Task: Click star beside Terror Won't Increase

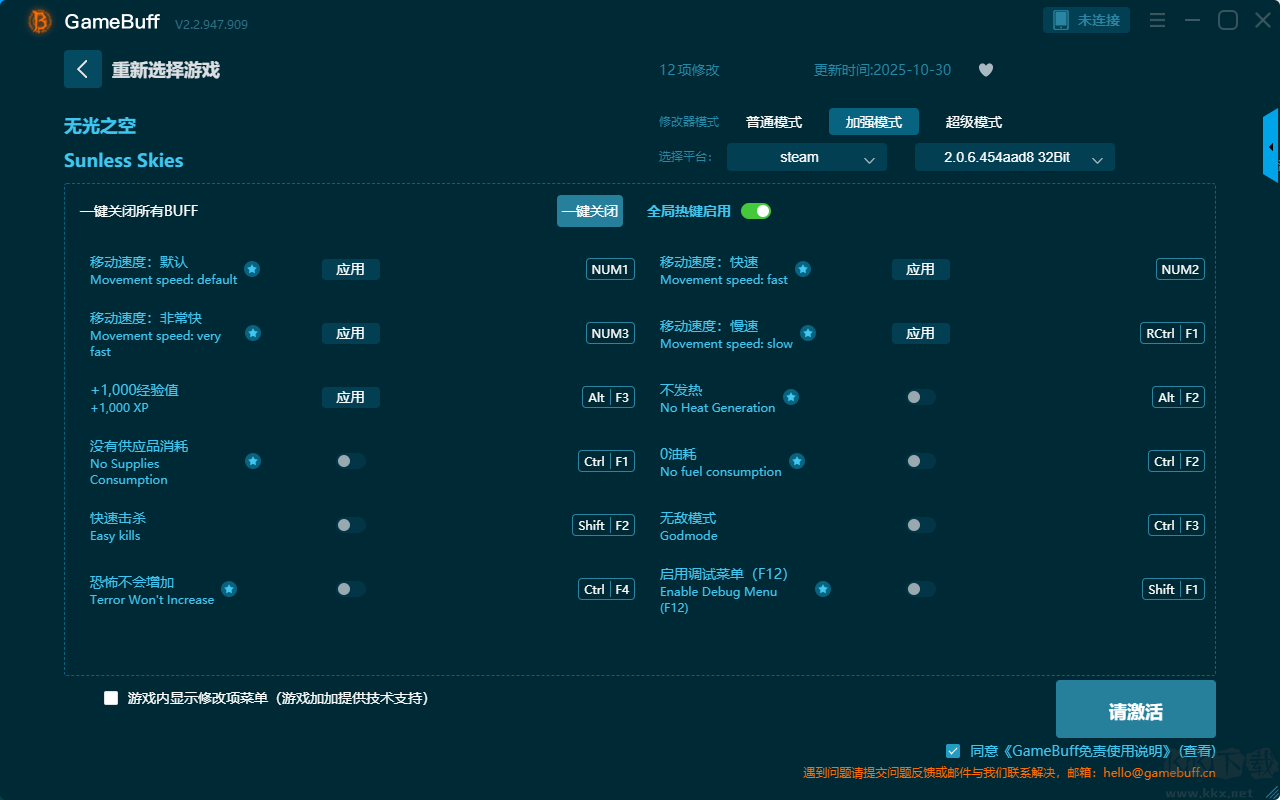Action: pyautogui.click(x=229, y=589)
